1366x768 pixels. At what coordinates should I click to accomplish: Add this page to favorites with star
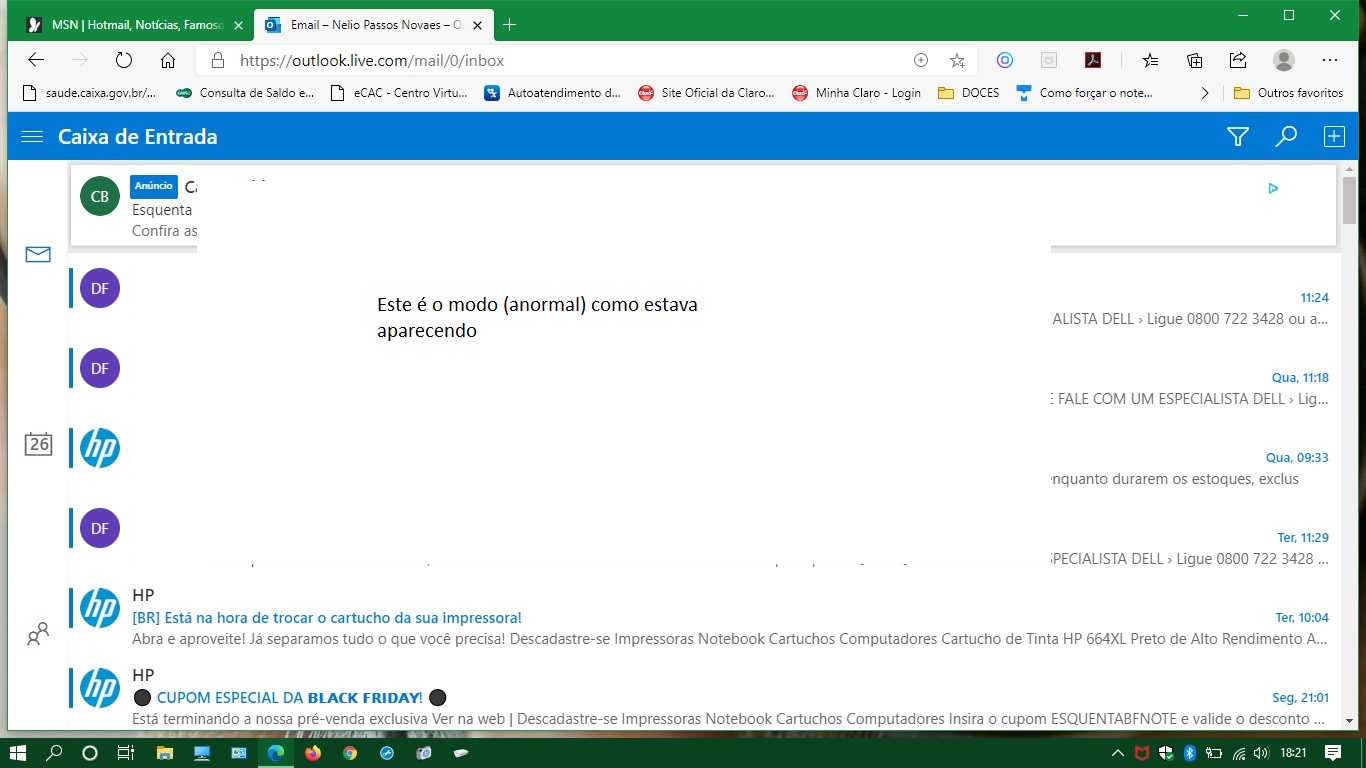(957, 60)
